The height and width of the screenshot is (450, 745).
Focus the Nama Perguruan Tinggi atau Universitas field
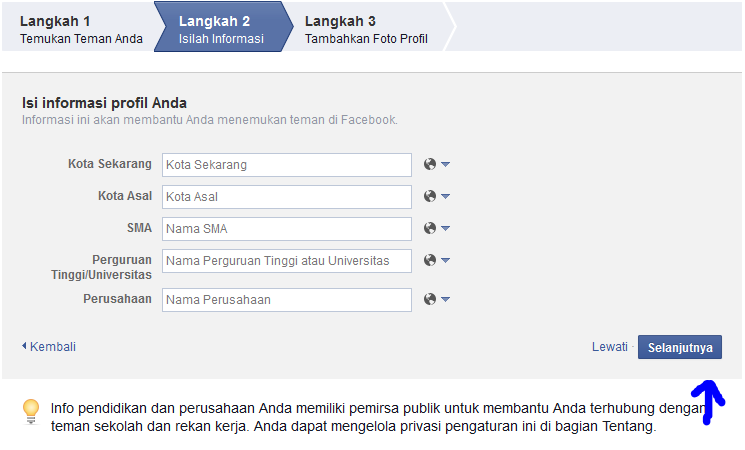click(x=287, y=261)
